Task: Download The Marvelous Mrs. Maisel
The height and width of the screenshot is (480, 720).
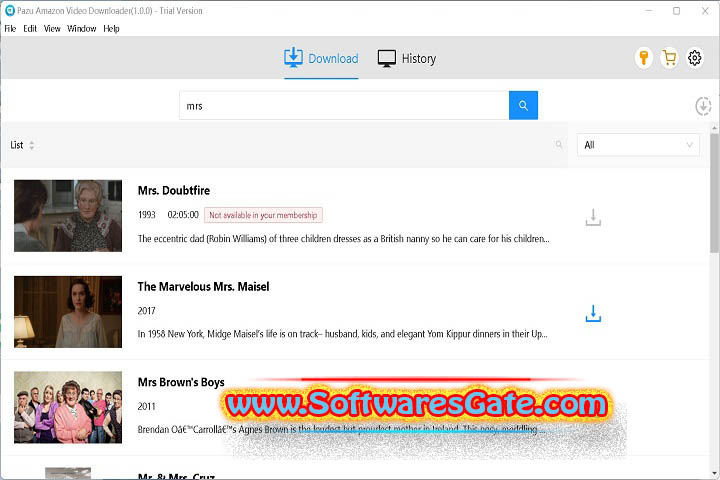Action: point(593,313)
